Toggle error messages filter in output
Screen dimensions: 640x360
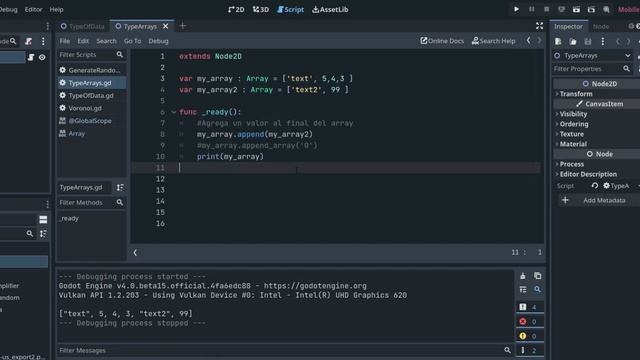pyautogui.click(x=529, y=322)
